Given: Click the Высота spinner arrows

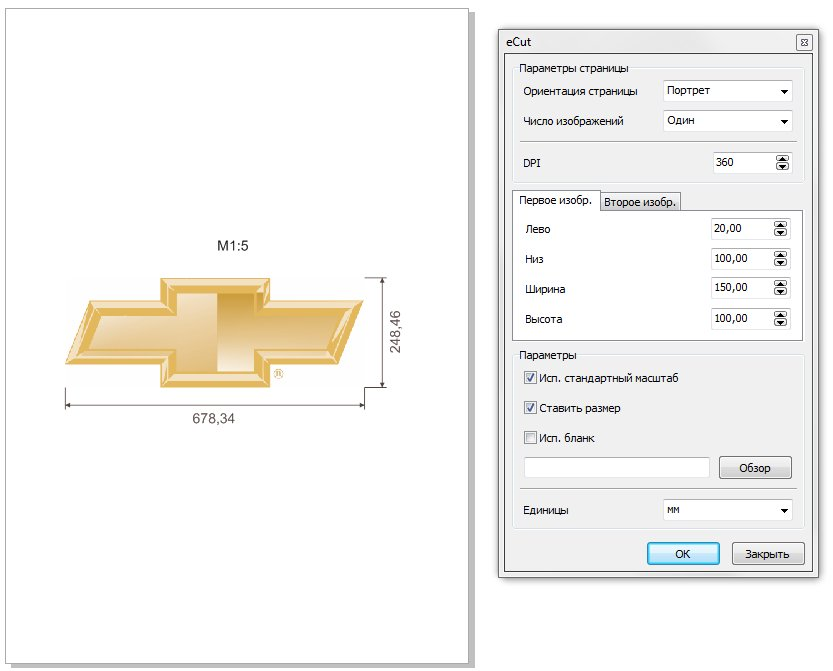Looking at the screenshot, I should [780, 319].
